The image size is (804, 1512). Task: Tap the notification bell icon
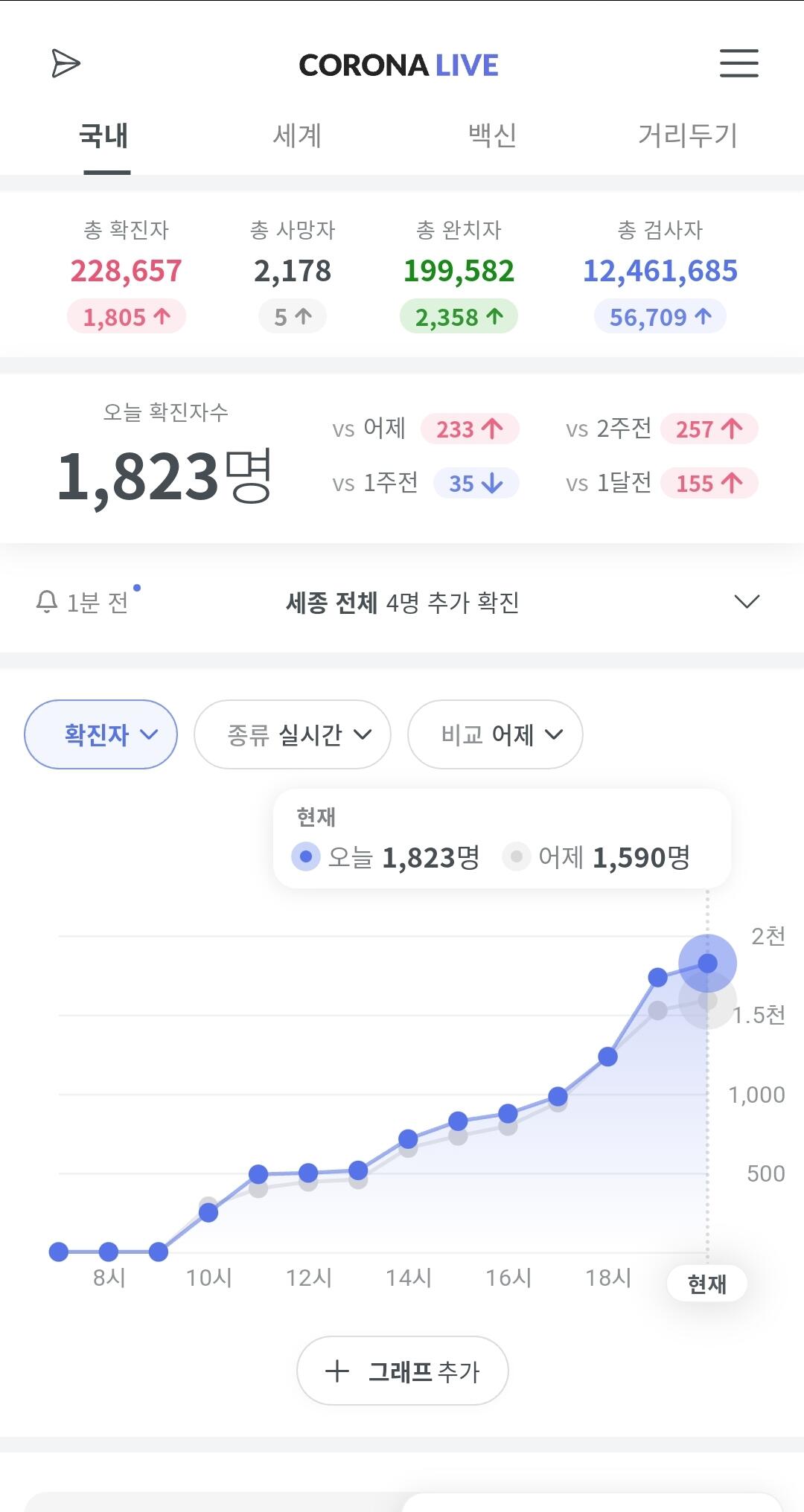coord(46,601)
